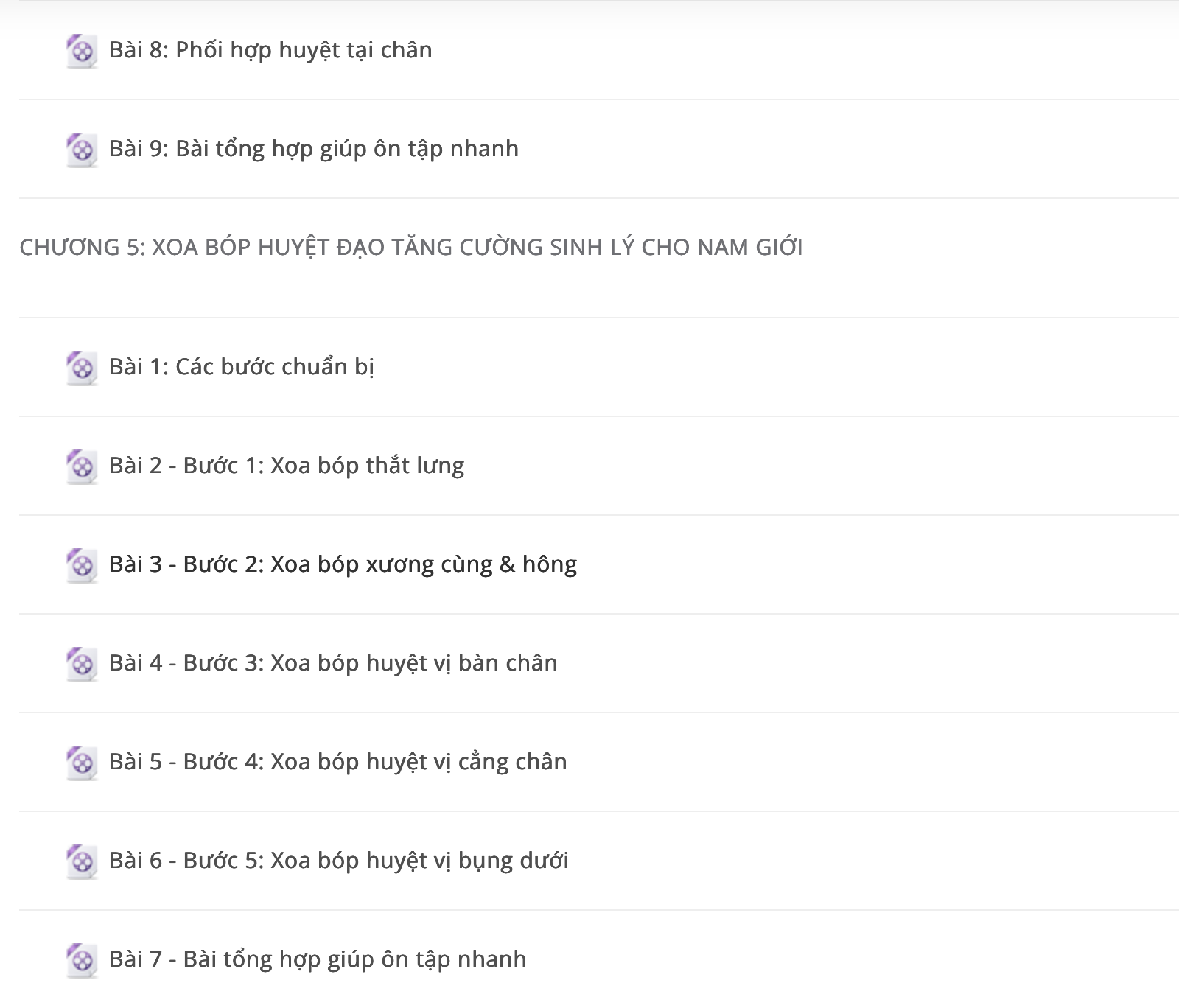Open Bài 1: Các bước chuẩn bị

pos(242,367)
